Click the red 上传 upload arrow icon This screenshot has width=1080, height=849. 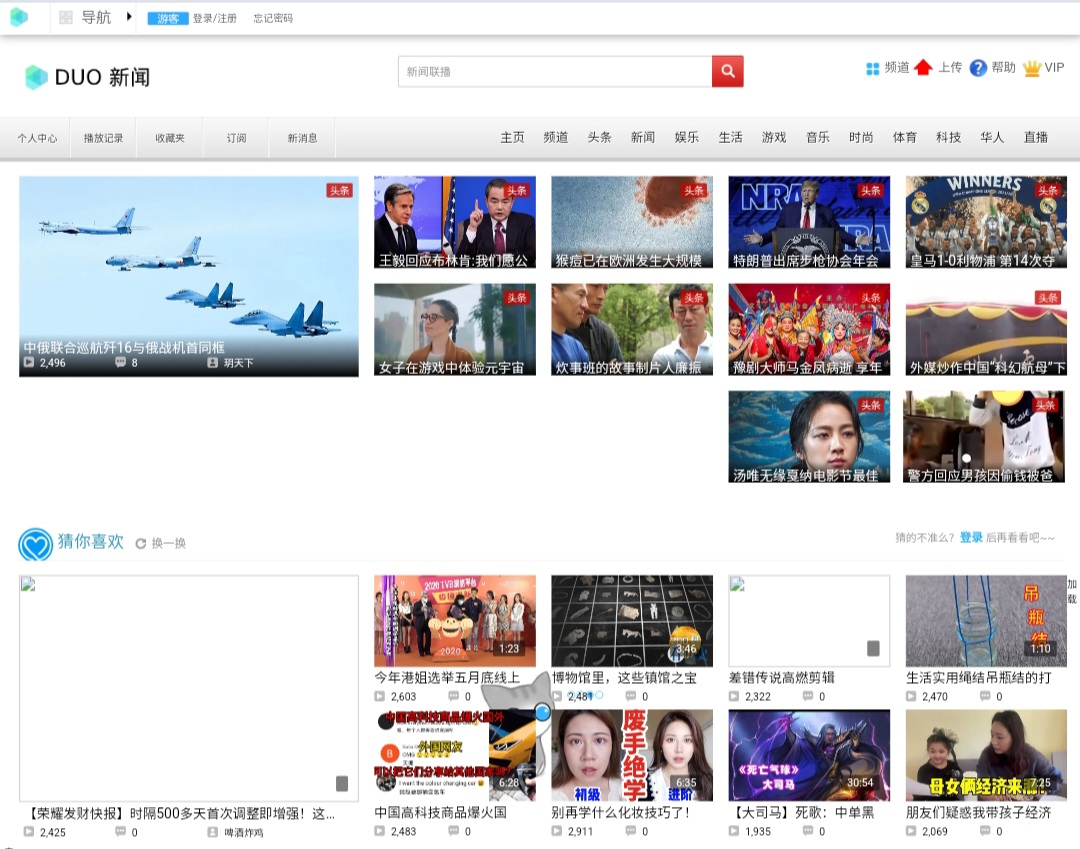(923, 67)
